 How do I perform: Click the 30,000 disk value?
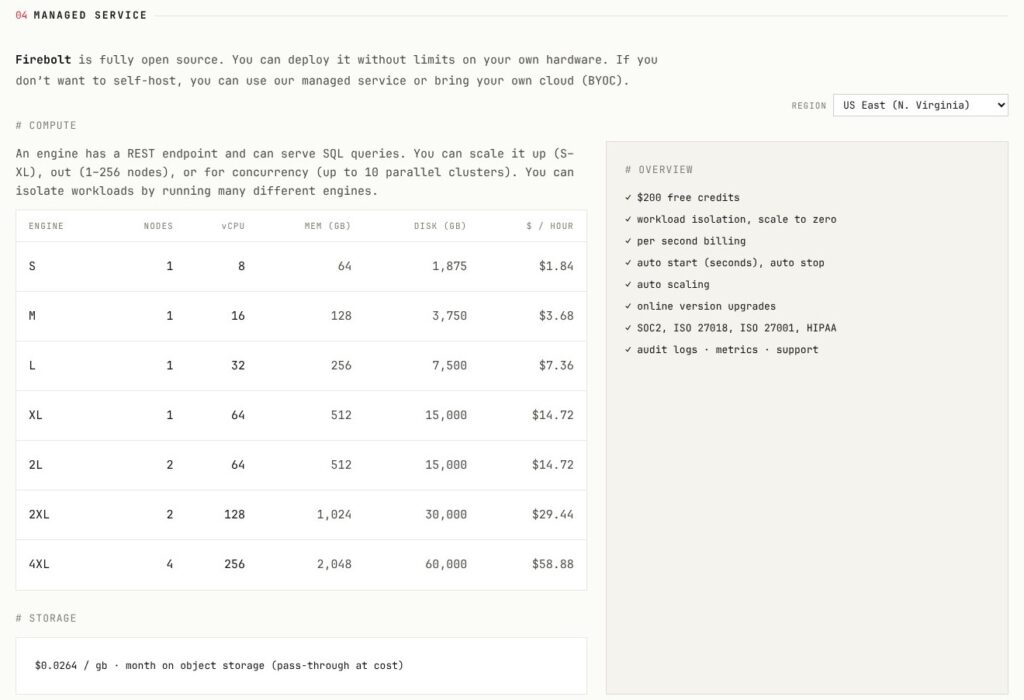point(446,514)
